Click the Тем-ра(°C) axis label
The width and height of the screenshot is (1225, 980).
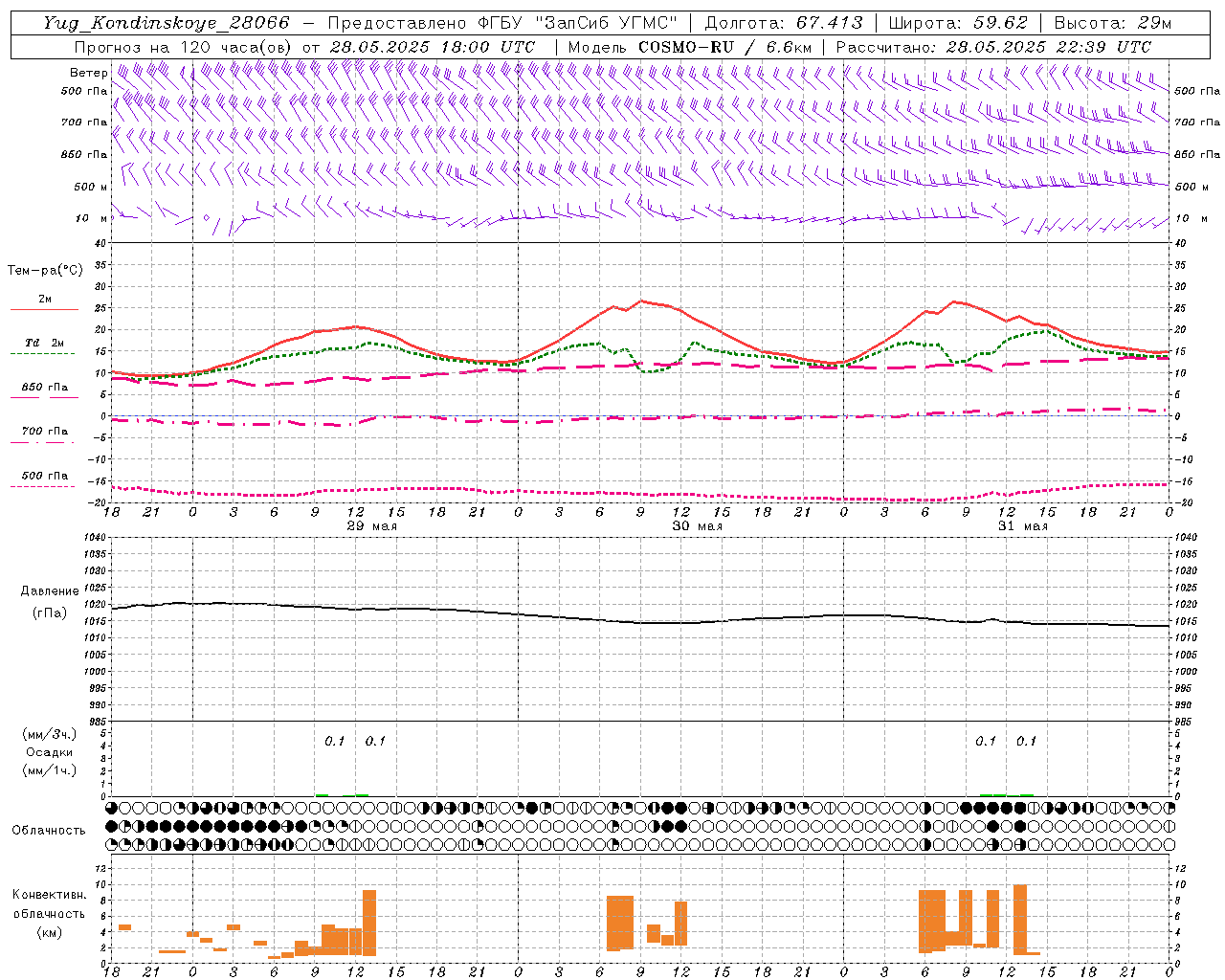click(x=45, y=270)
